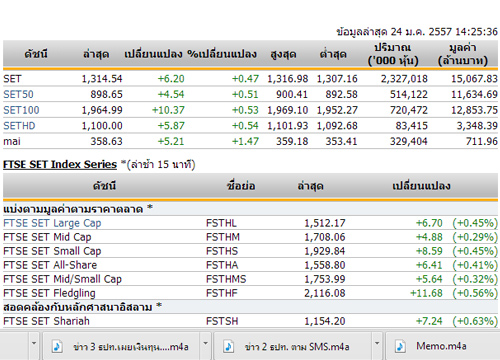This screenshot has height=360, width=500.
Task: Select SET volume 2,327,018
Action: pyautogui.click(x=404, y=79)
